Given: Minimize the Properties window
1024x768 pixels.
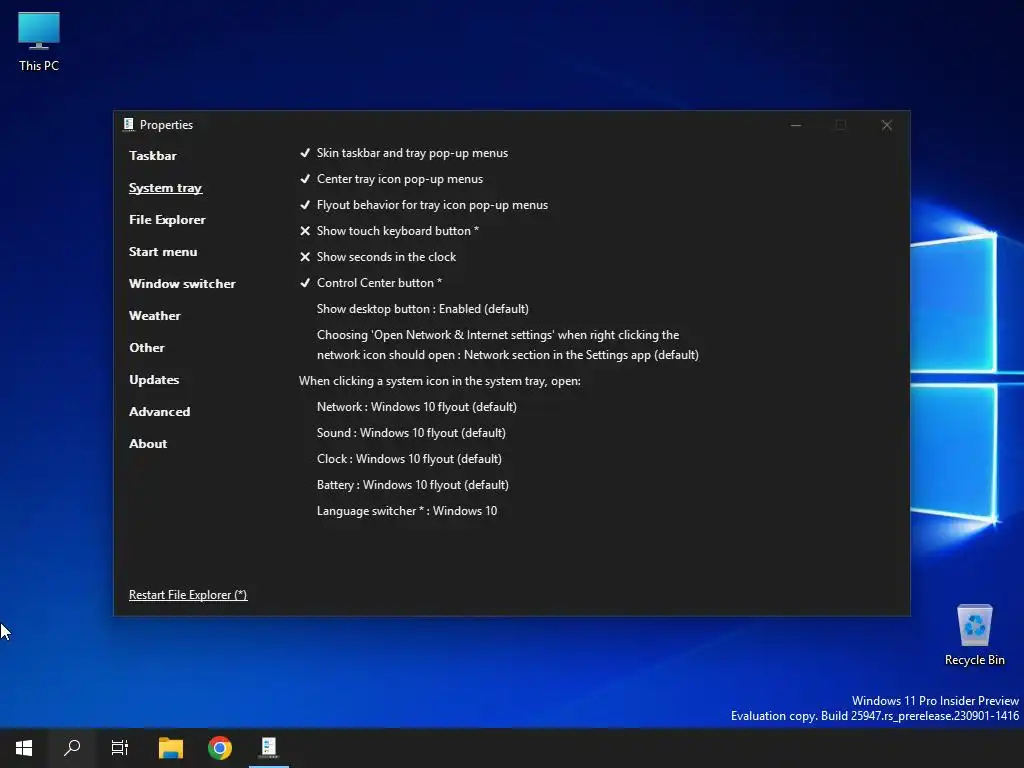Looking at the screenshot, I should point(795,125).
